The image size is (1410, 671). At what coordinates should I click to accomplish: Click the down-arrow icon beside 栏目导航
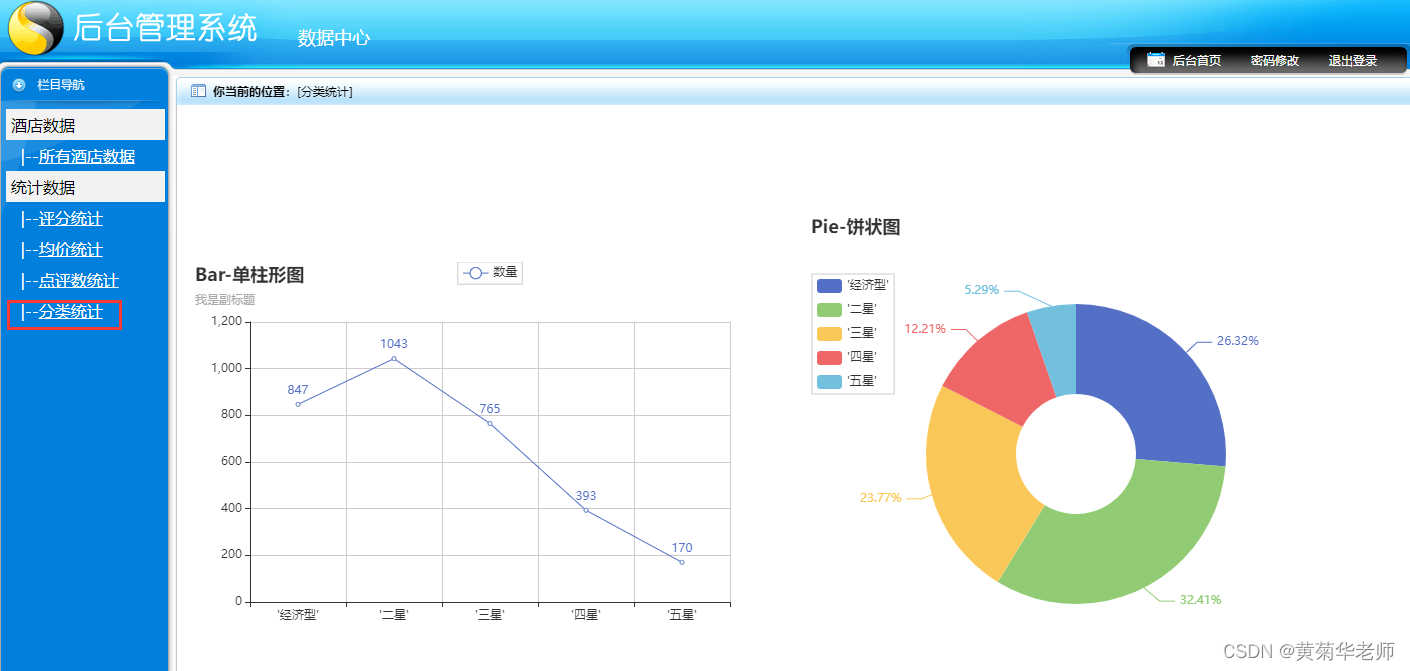pyautogui.click(x=19, y=85)
